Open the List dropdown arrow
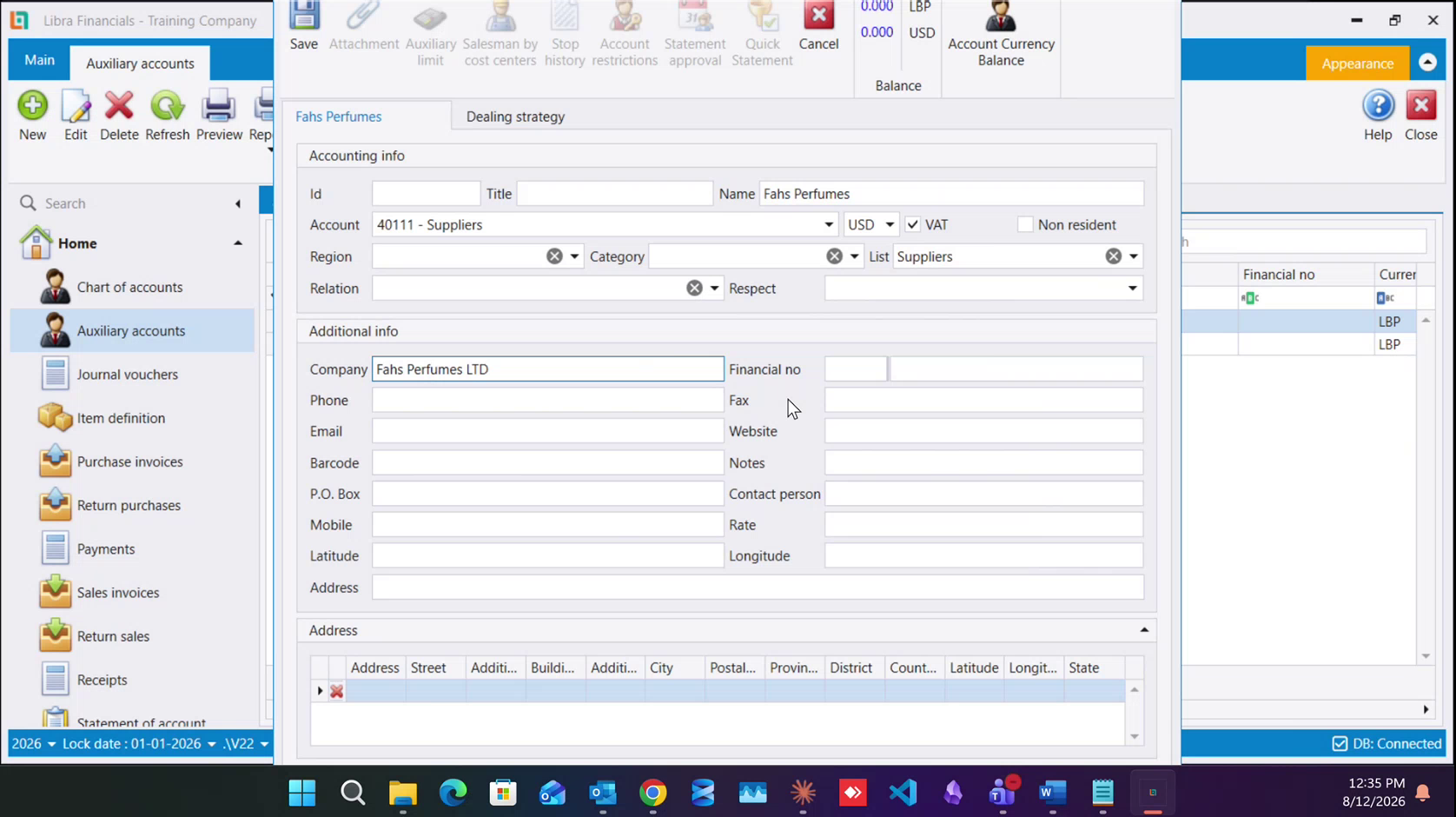Viewport: 1456px width, 817px height. 1133,256
